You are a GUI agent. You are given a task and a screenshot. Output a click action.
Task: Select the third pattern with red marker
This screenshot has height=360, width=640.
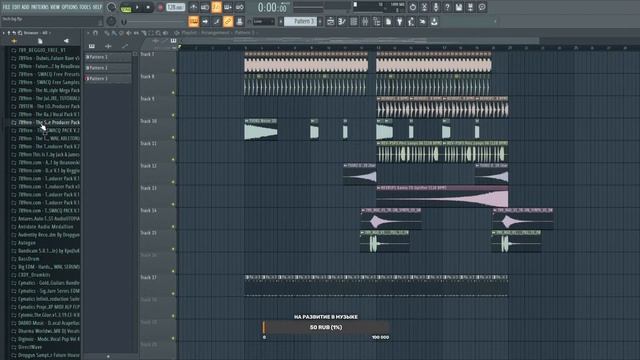tap(108, 78)
